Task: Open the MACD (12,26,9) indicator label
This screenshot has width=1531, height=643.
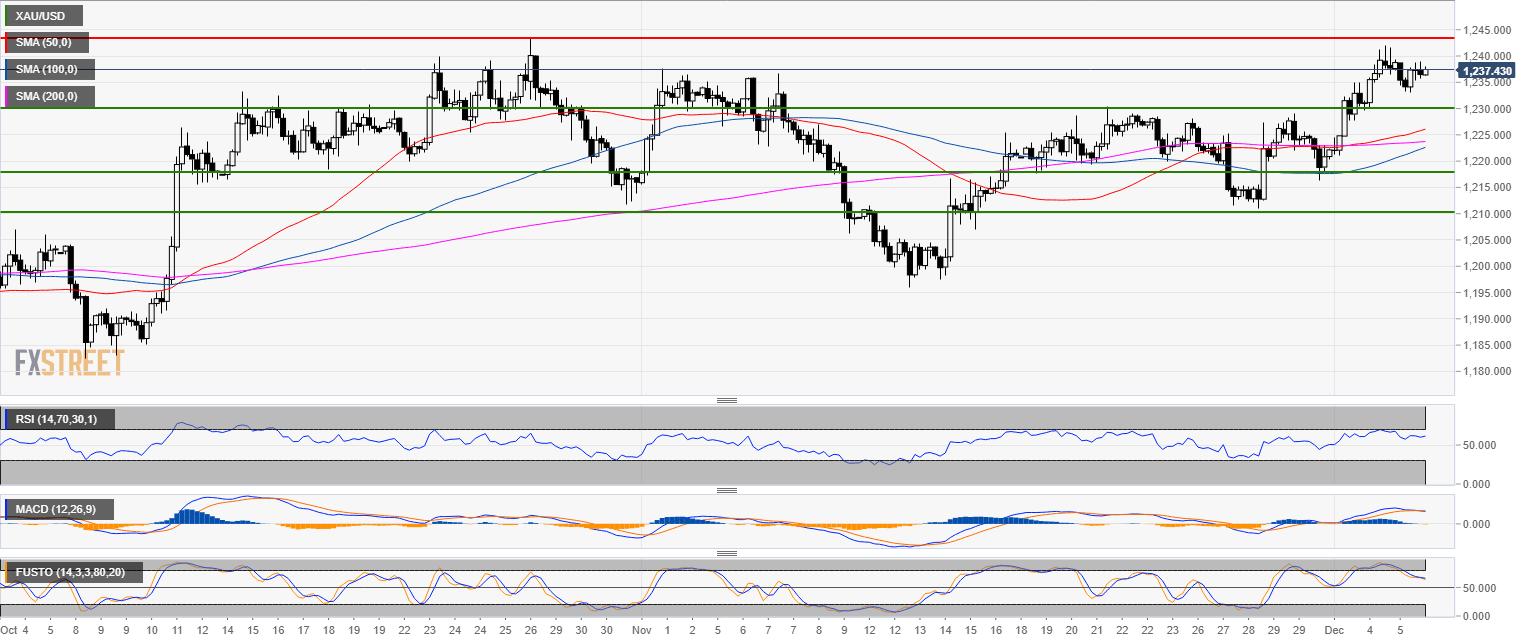Action: tap(54, 510)
